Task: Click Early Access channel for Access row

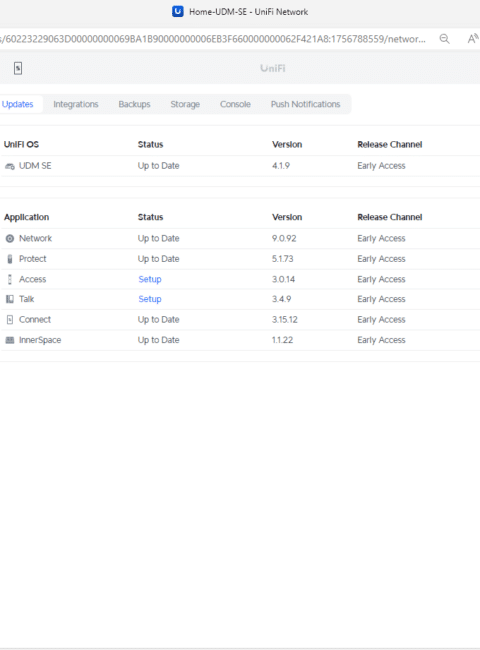Action: pyautogui.click(x=381, y=279)
